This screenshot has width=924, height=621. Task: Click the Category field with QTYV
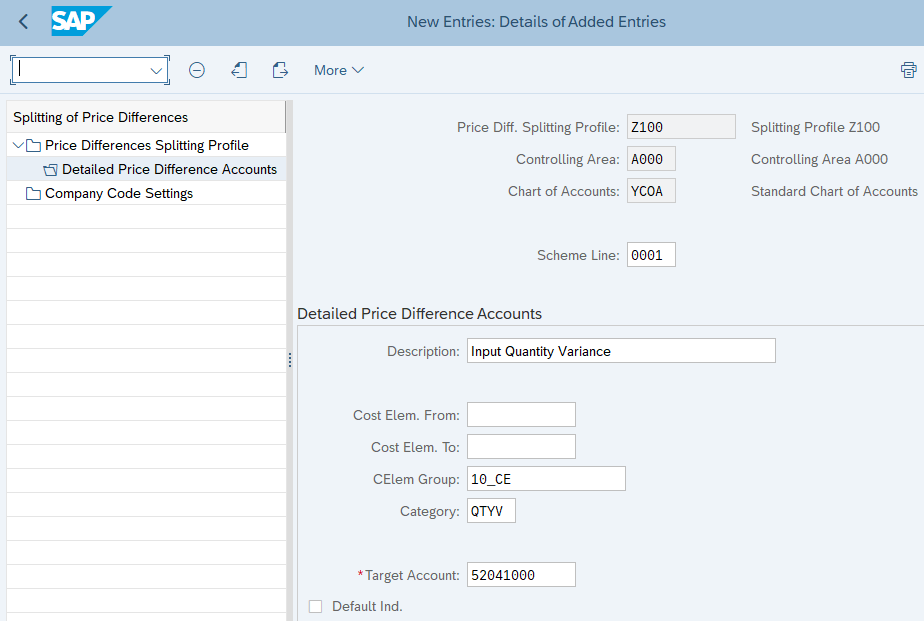point(491,510)
